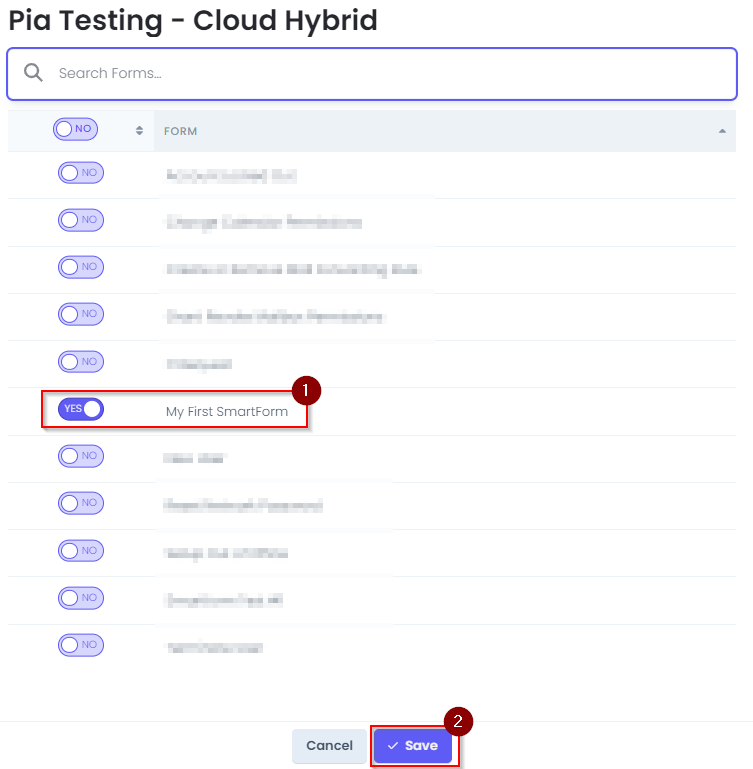Click the checkmark icon on Save button

393,745
